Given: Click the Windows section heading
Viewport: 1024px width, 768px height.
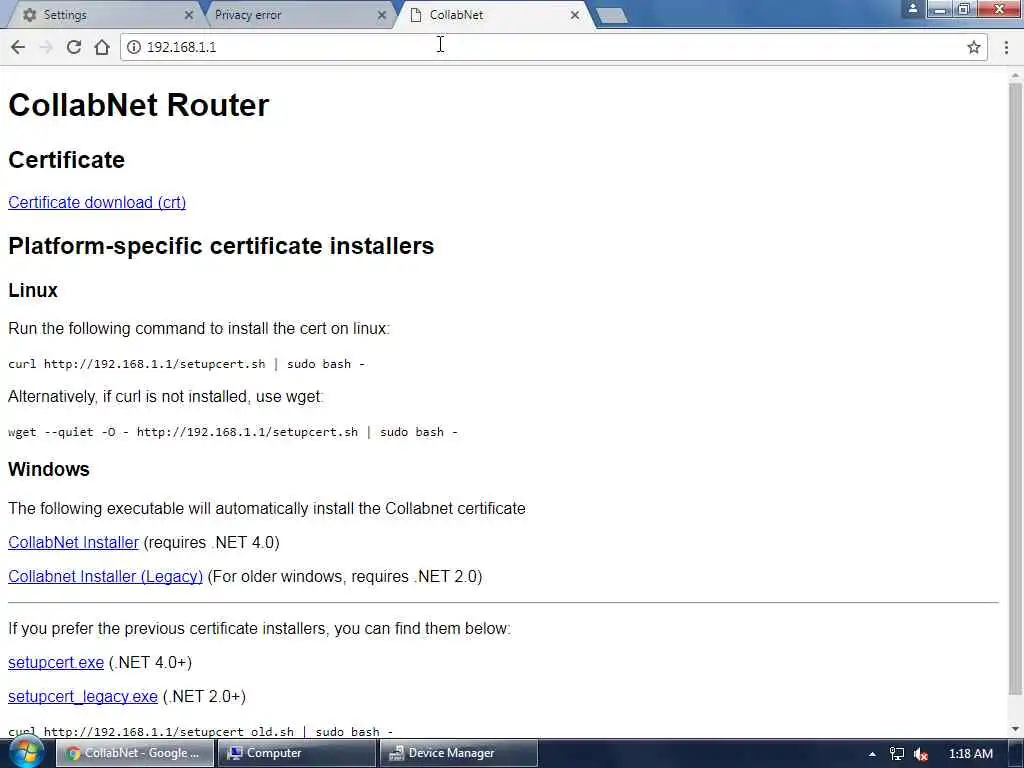Looking at the screenshot, I should (48, 469).
